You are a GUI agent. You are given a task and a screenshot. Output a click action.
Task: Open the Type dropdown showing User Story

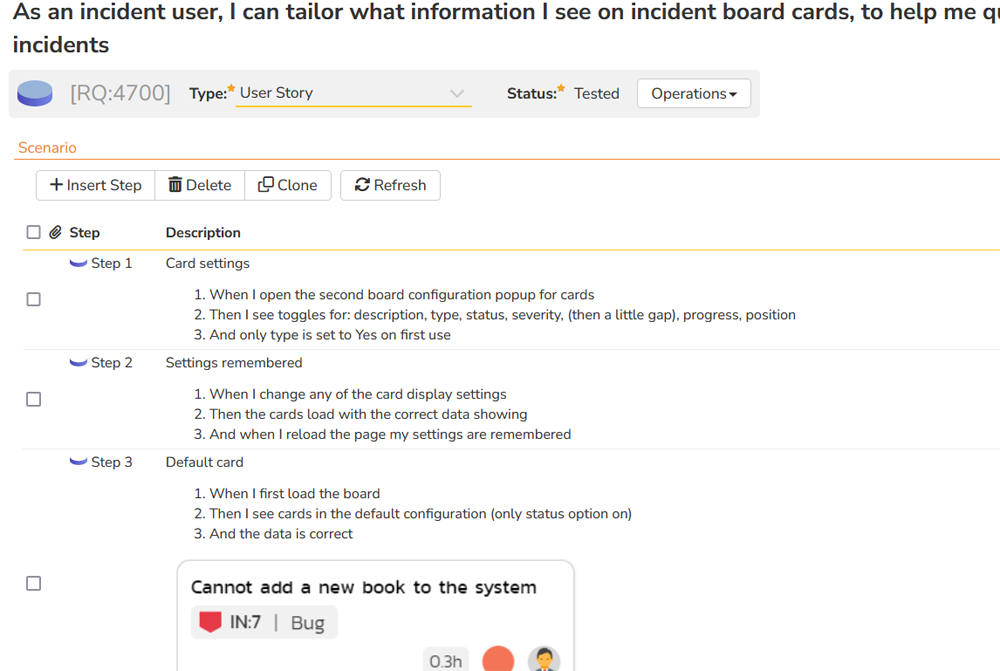353,93
